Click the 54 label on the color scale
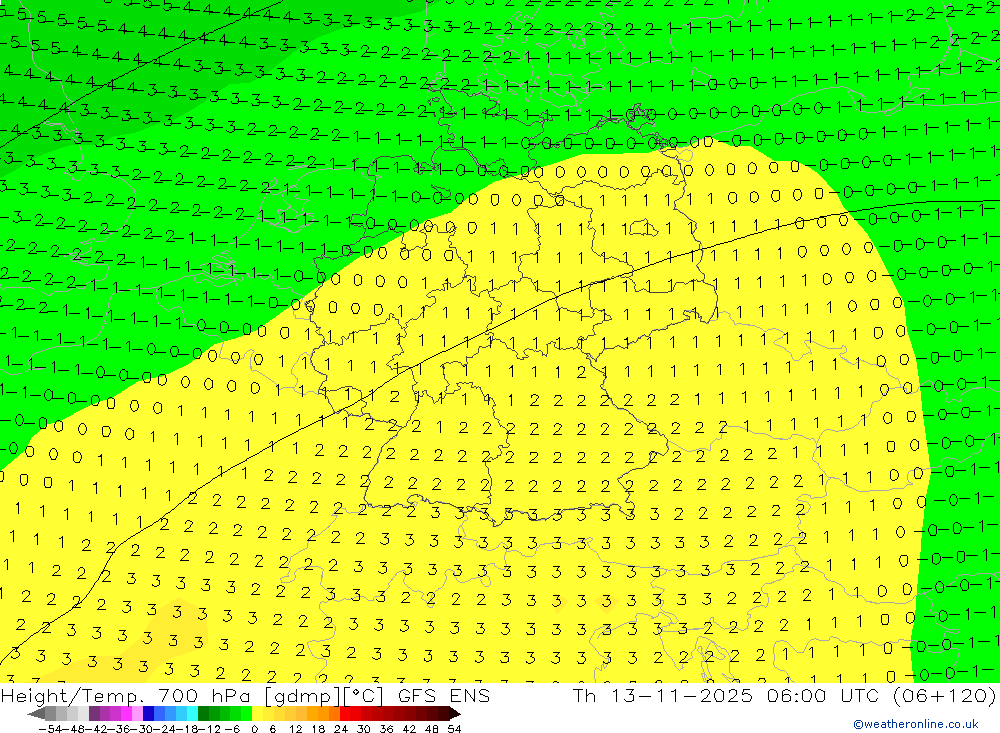The image size is (1000, 733). pyautogui.click(x=454, y=729)
